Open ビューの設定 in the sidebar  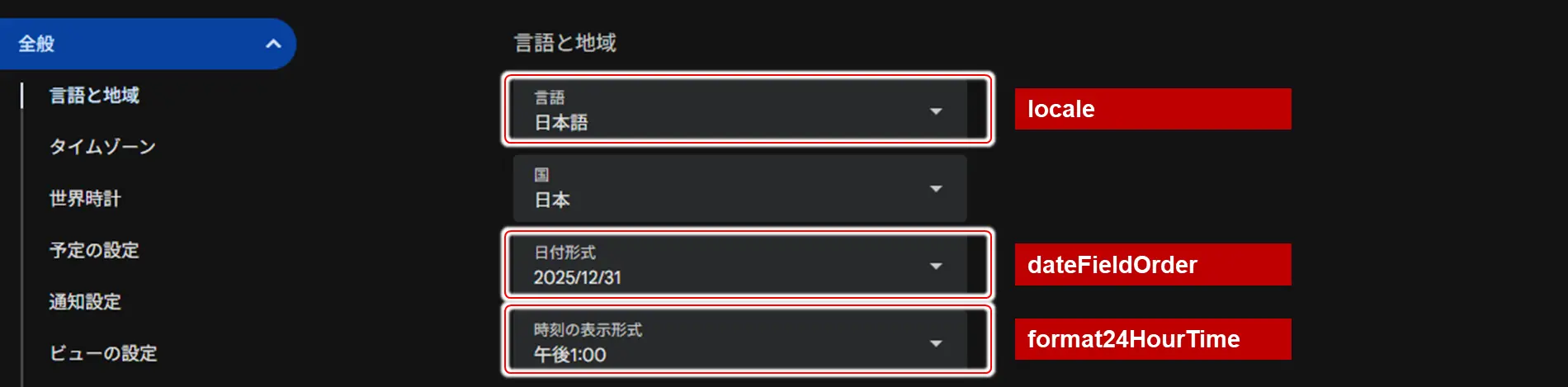(x=103, y=353)
